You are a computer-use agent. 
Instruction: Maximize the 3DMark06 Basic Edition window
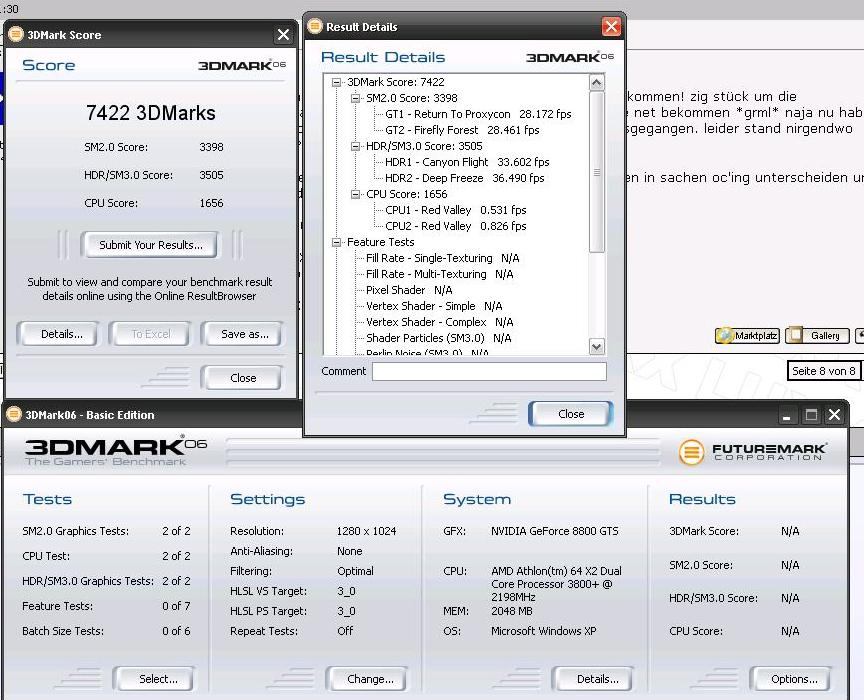[x=811, y=415]
